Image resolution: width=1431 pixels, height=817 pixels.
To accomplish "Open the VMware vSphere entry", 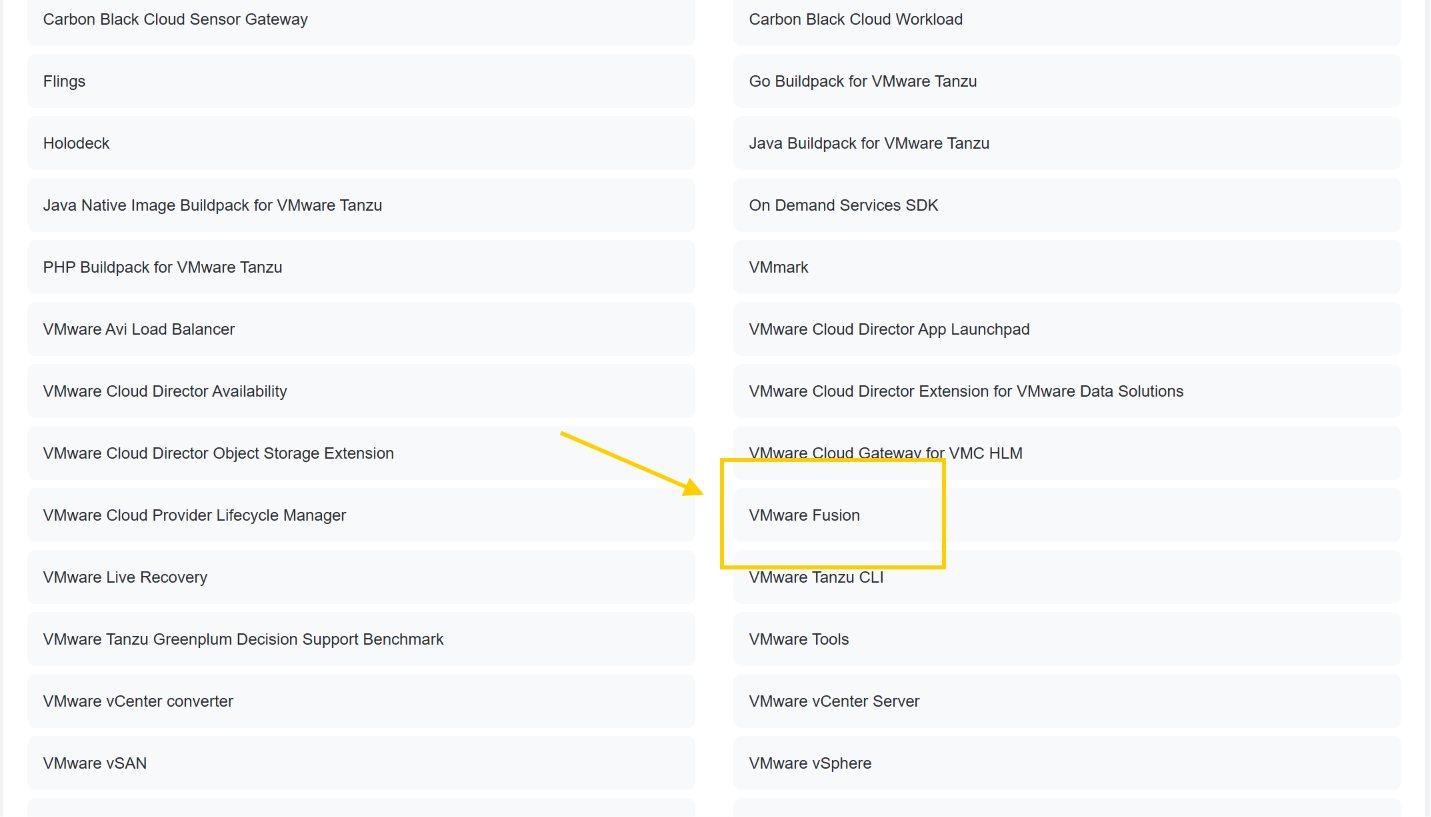I will point(1067,763).
